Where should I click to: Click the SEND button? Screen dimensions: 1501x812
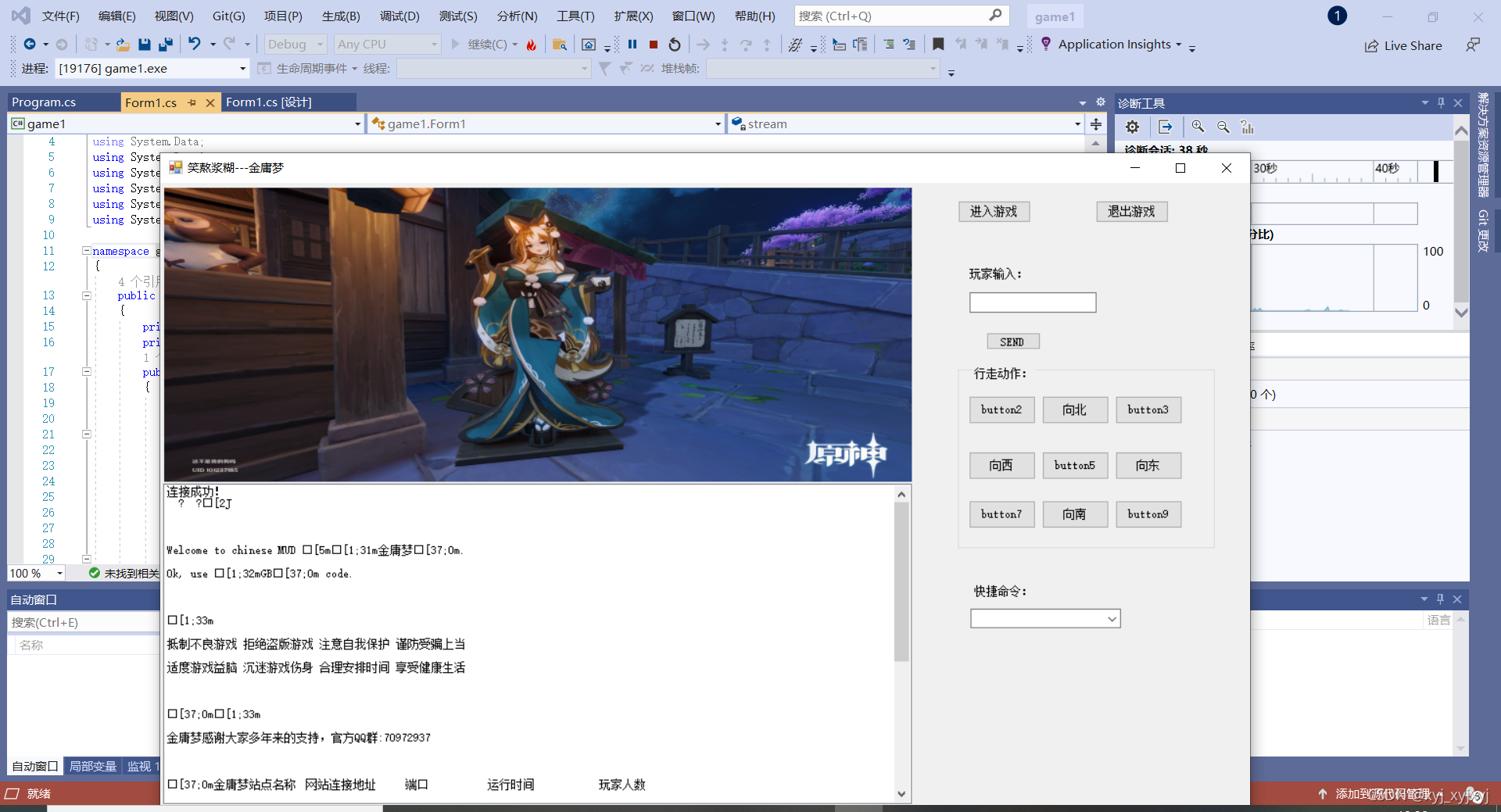coord(1012,342)
